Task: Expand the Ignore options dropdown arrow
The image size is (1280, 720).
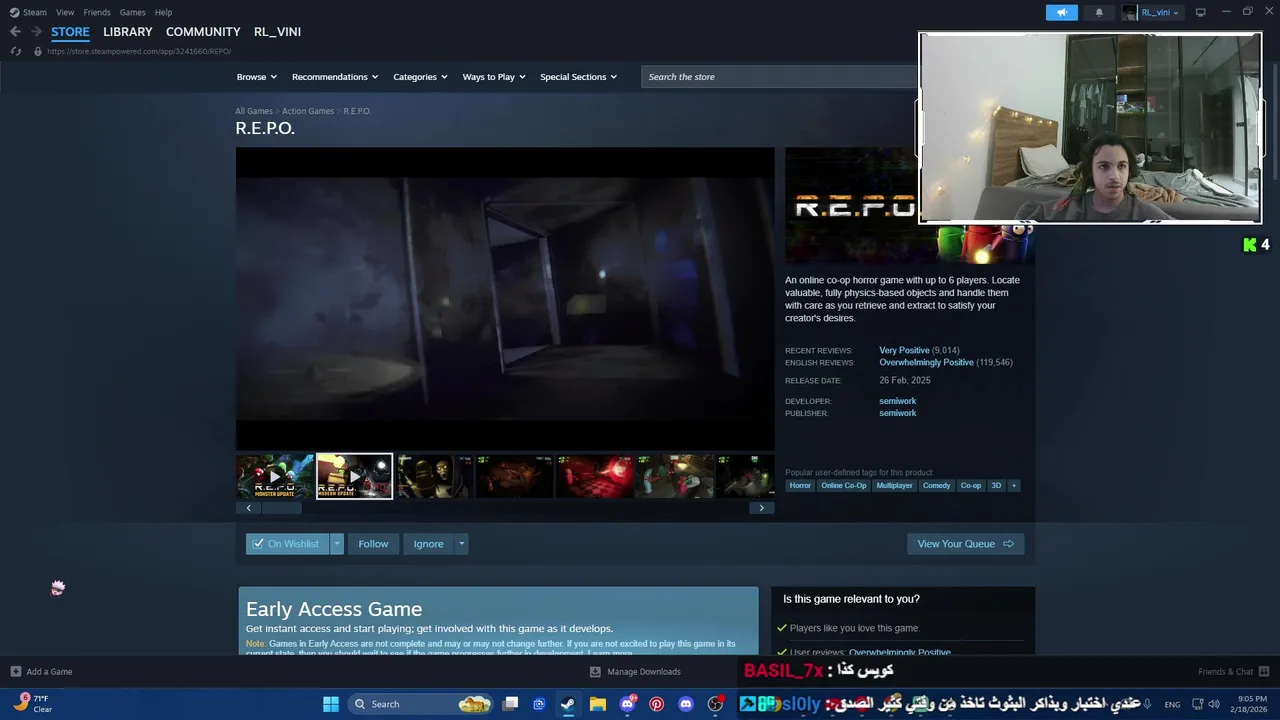Action: coord(461,544)
